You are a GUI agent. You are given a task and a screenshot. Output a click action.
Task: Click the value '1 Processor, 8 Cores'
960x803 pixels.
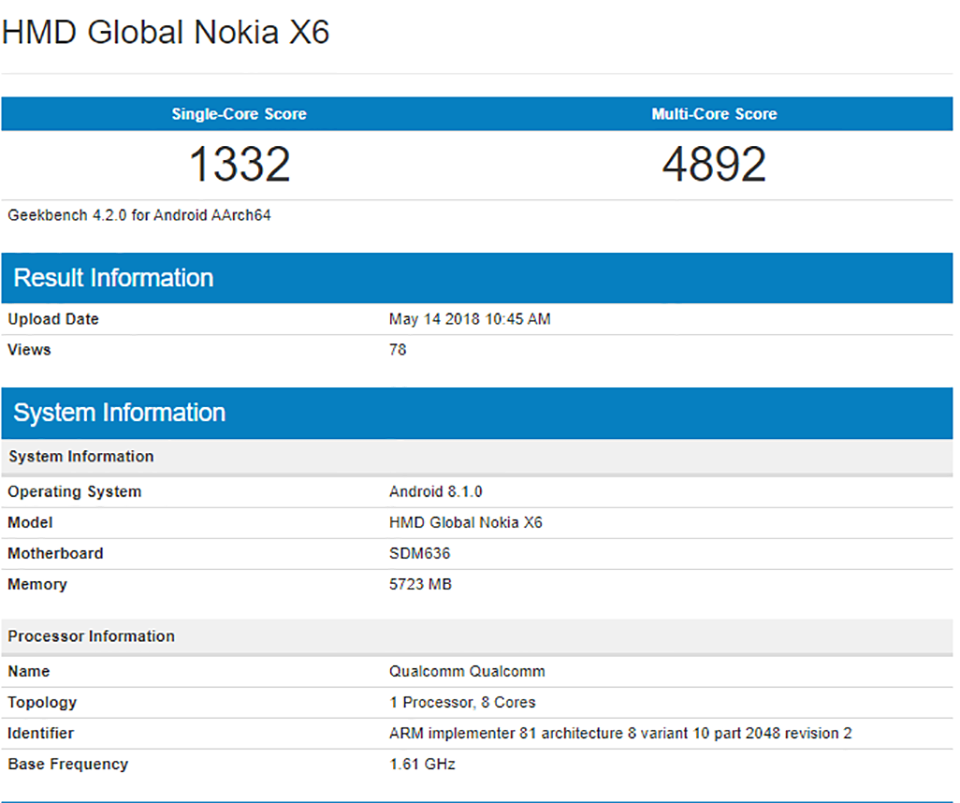pyautogui.click(x=462, y=702)
